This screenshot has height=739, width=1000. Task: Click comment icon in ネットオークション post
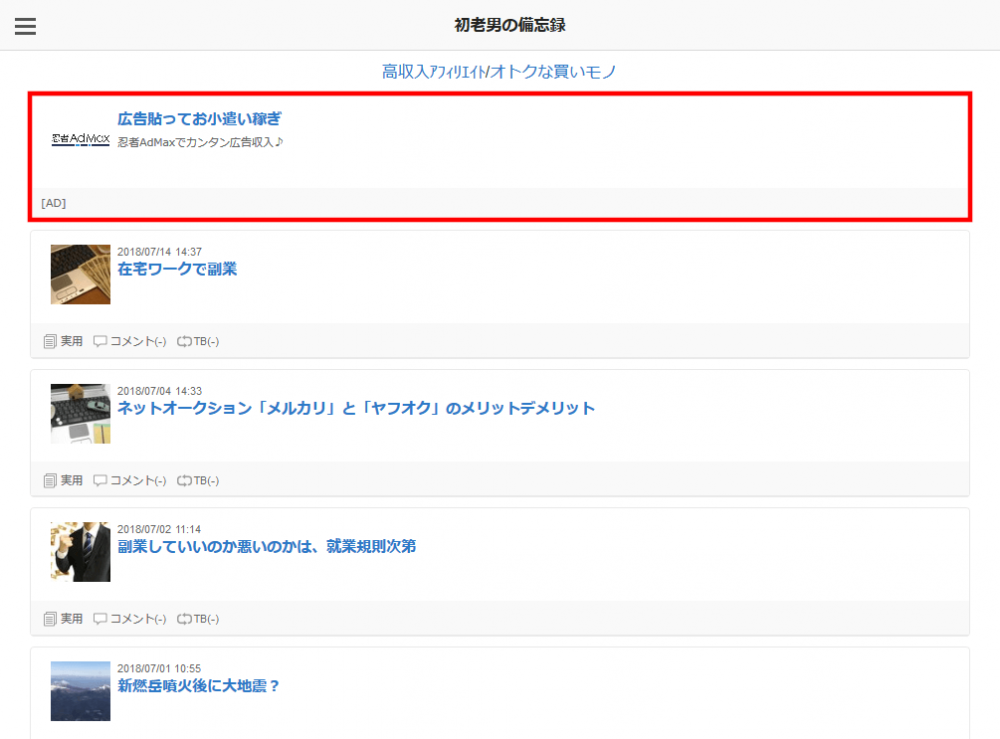[100, 480]
